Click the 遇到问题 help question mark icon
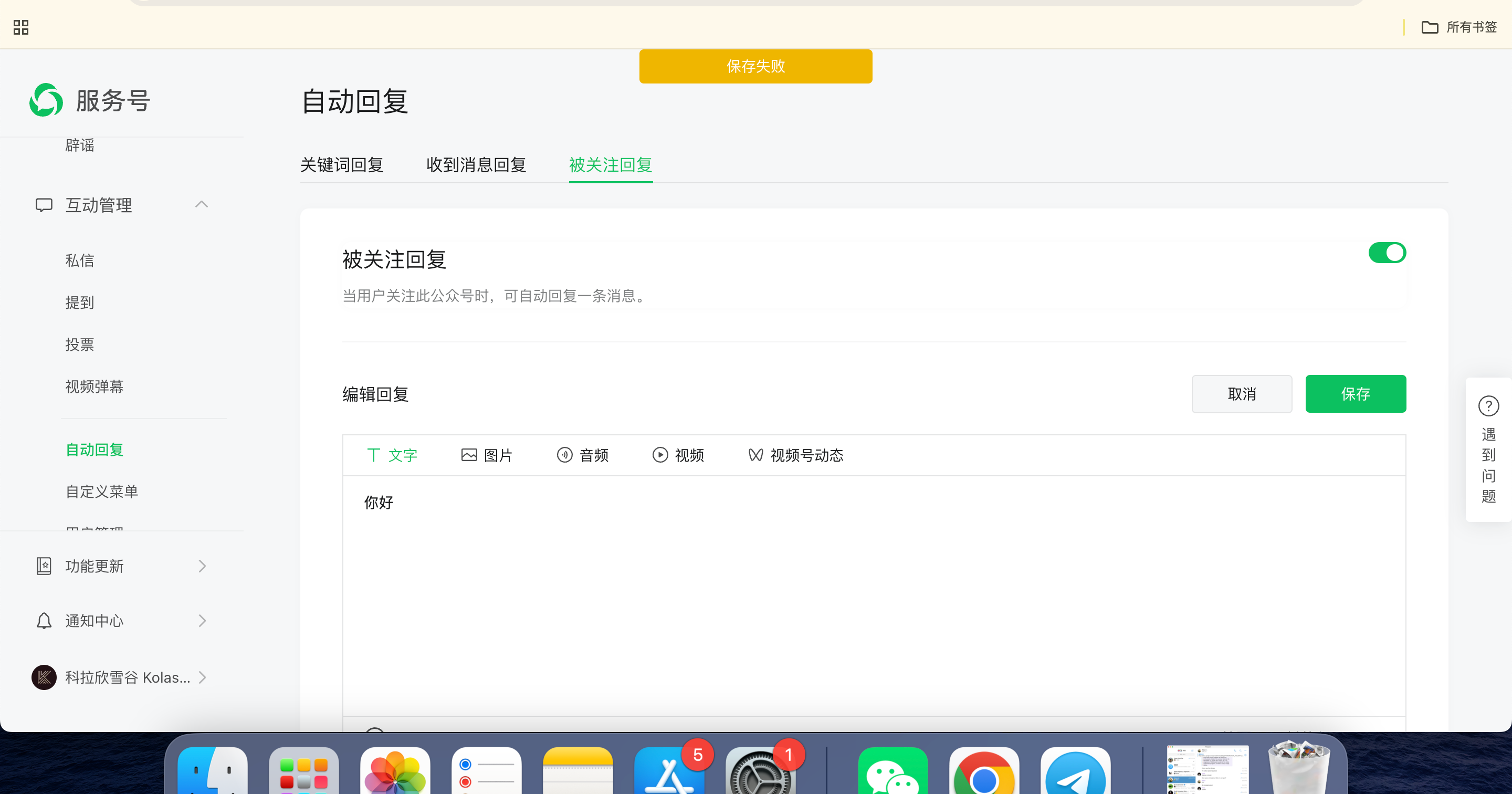The width and height of the screenshot is (1512, 794). pos(1488,406)
